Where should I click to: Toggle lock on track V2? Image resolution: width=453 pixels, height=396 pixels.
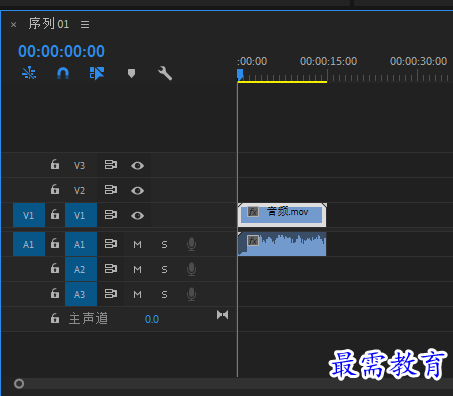click(x=55, y=190)
